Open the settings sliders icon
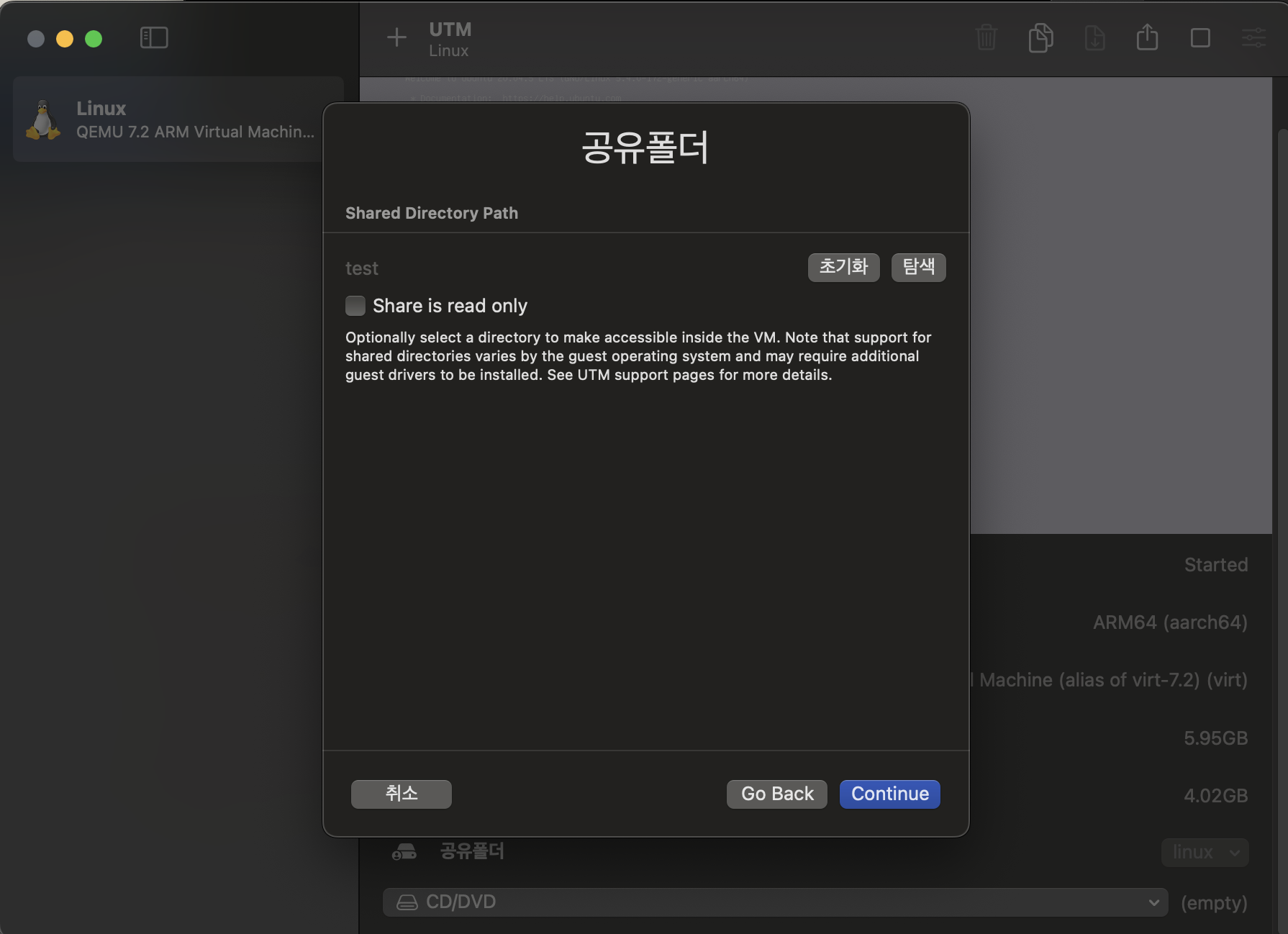 [1253, 37]
